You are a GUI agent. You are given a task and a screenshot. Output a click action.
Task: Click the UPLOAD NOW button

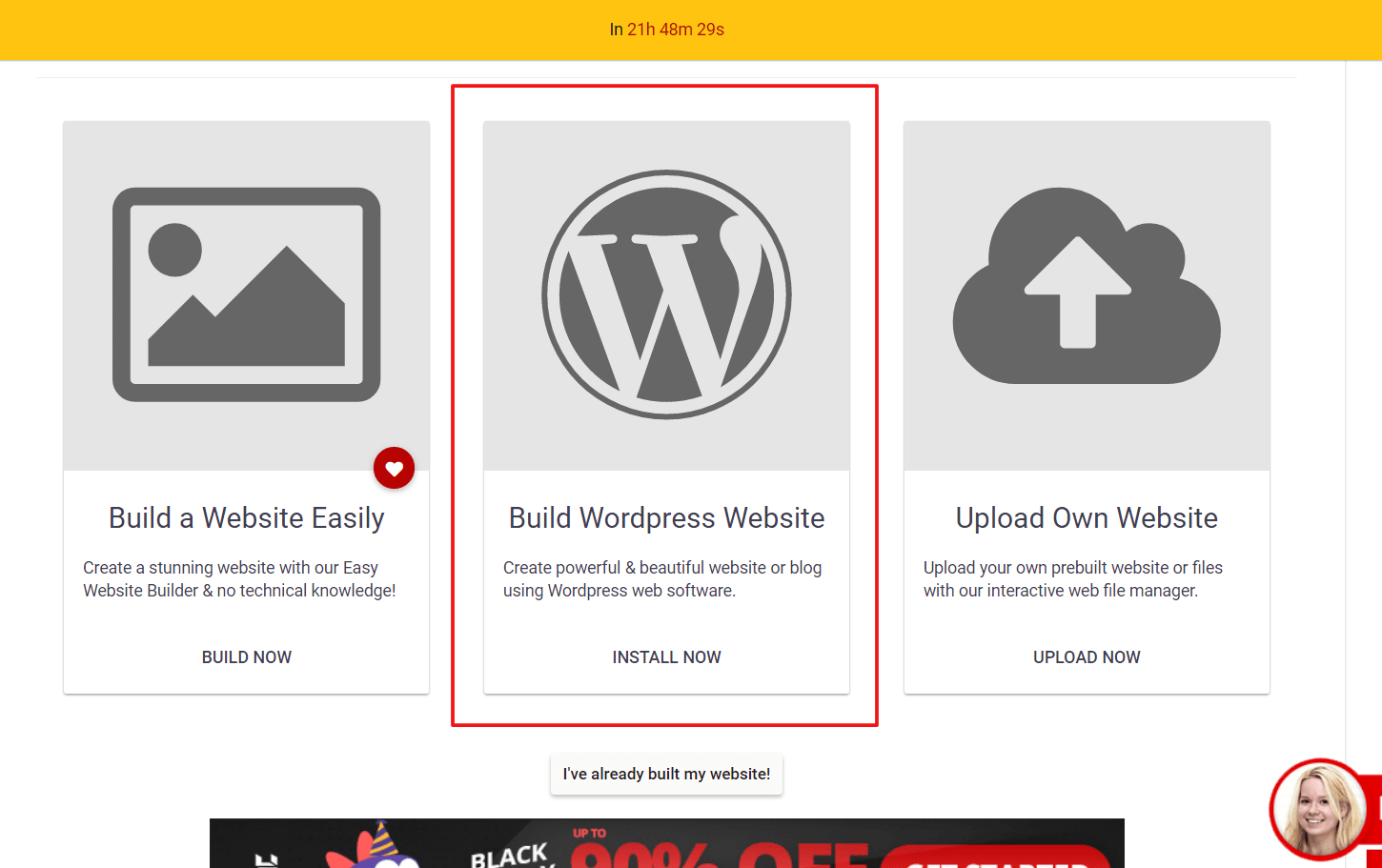pyautogui.click(x=1087, y=657)
